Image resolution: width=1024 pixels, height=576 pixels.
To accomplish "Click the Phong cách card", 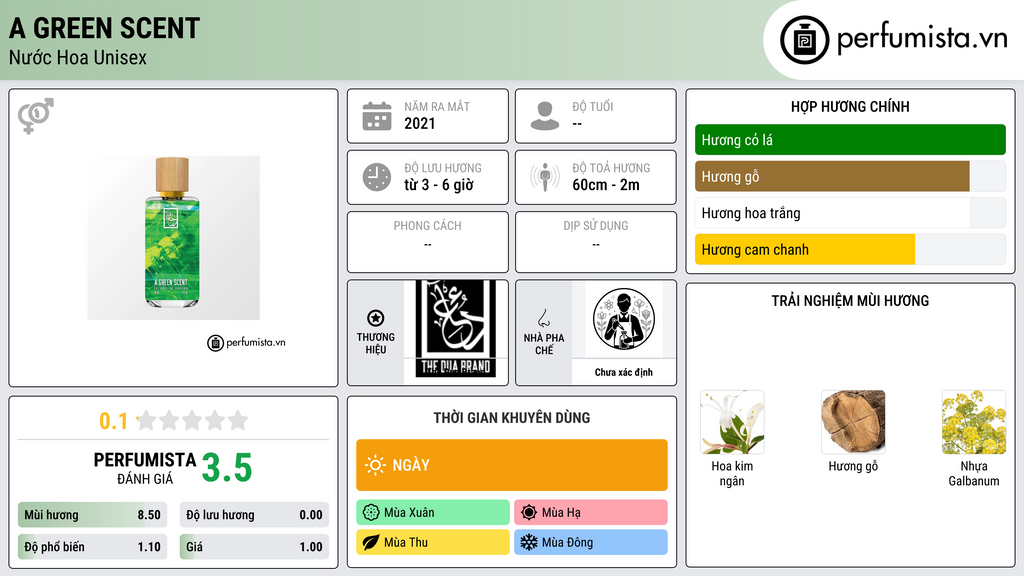I will click(x=428, y=242).
